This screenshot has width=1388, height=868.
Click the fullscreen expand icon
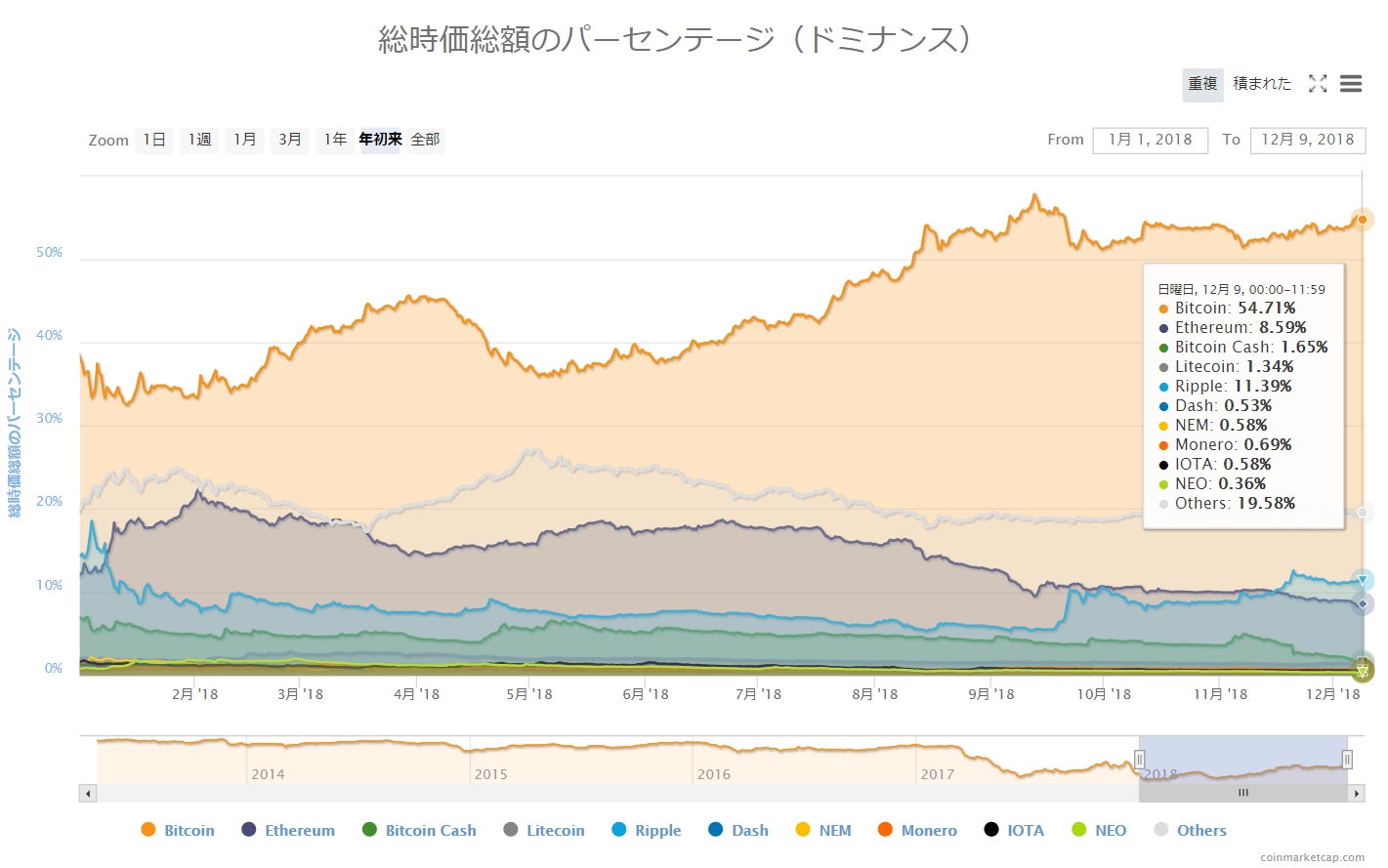click(x=1318, y=84)
